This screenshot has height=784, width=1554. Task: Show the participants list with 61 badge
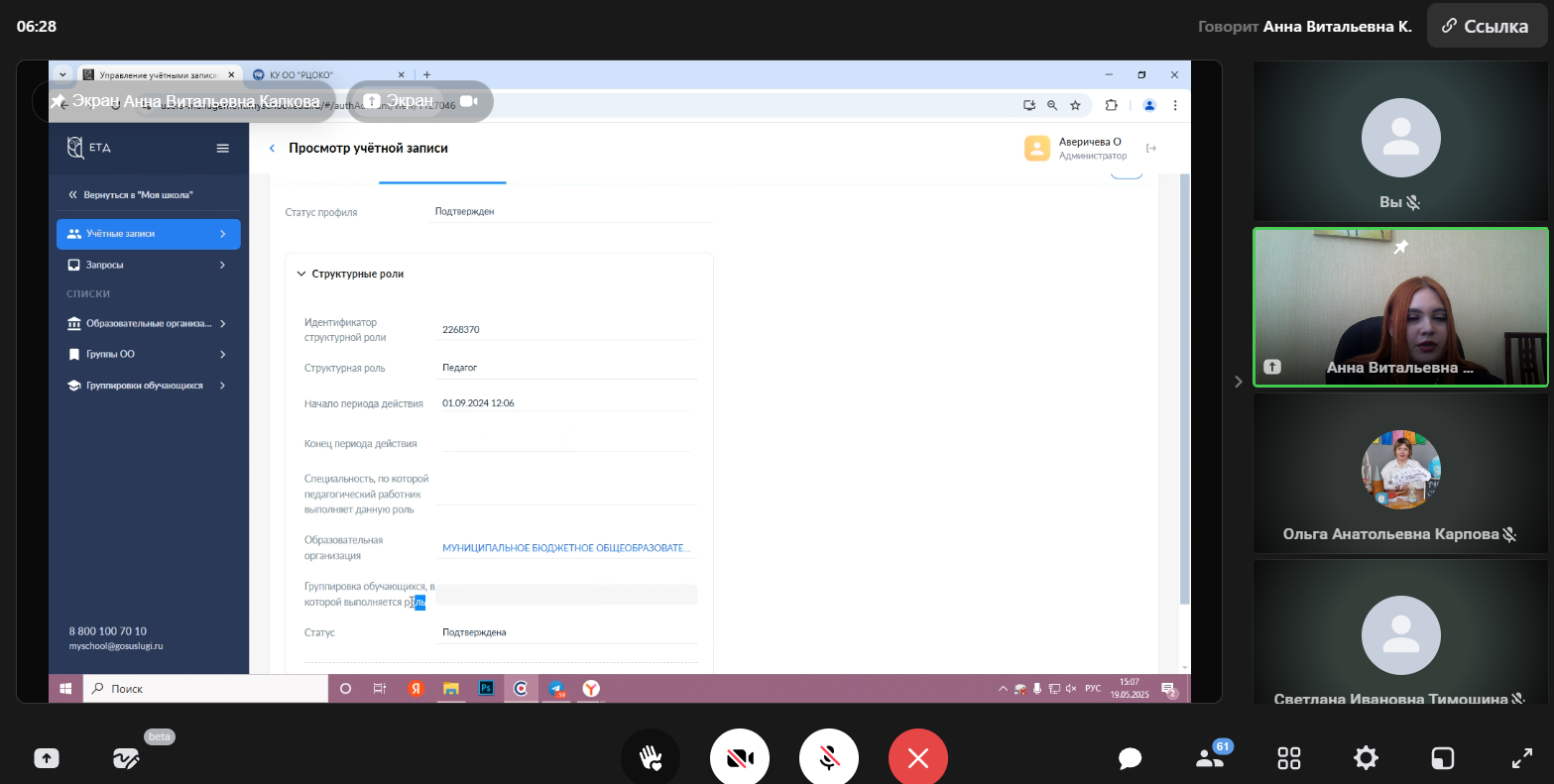pyautogui.click(x=1209, y=758)
